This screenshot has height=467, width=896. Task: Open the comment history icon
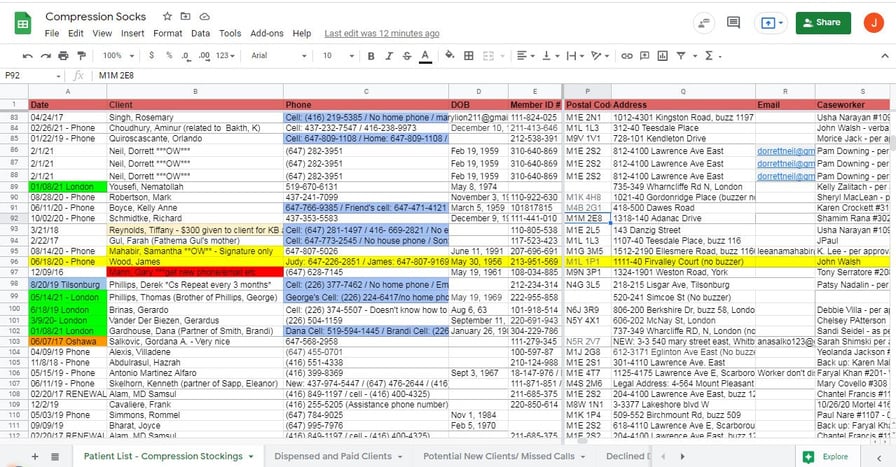pyautogui.click(x=733, y=22)
